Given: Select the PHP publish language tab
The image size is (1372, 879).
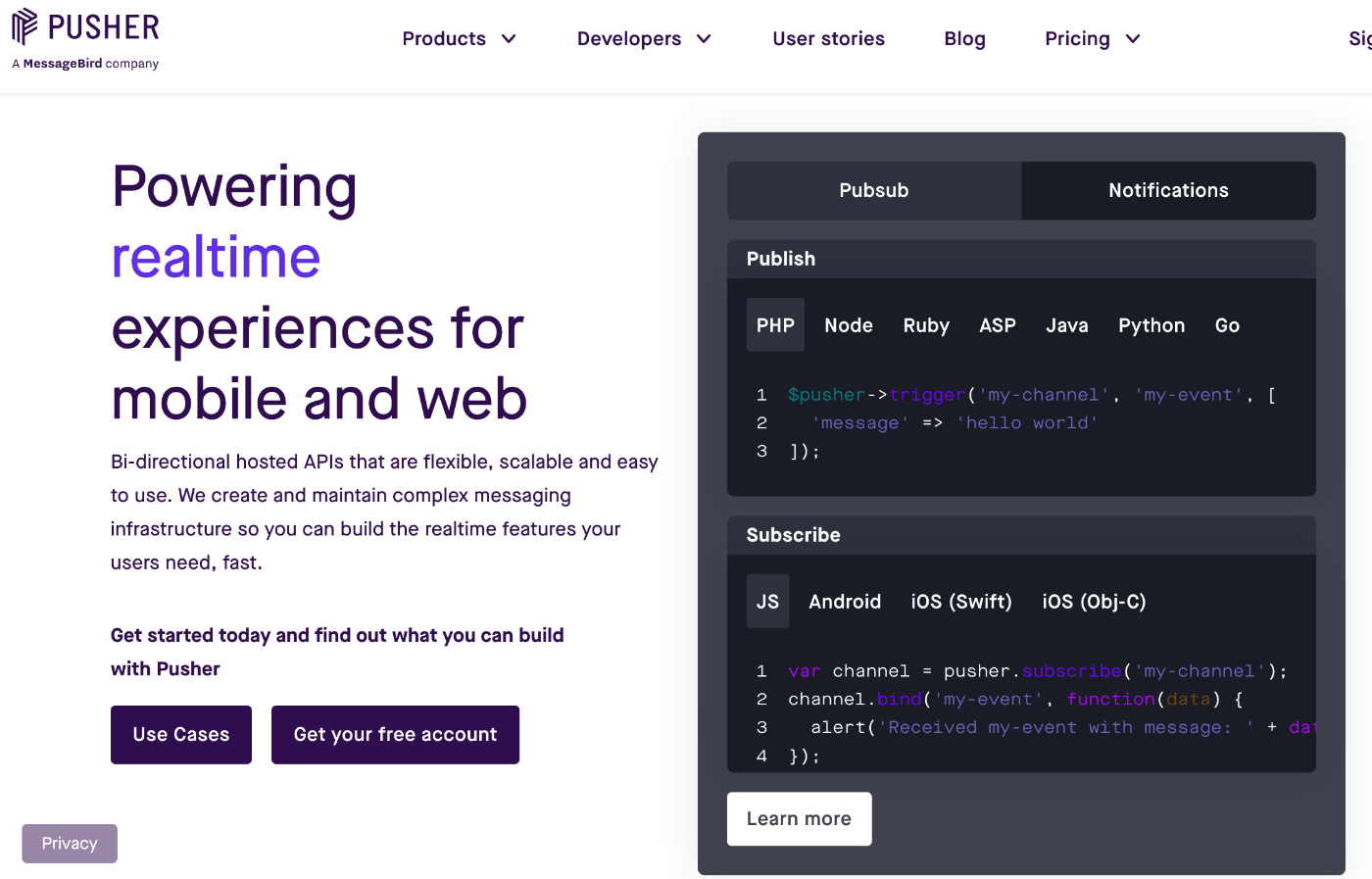Looking at the screenshot, I should coord(775,325).
